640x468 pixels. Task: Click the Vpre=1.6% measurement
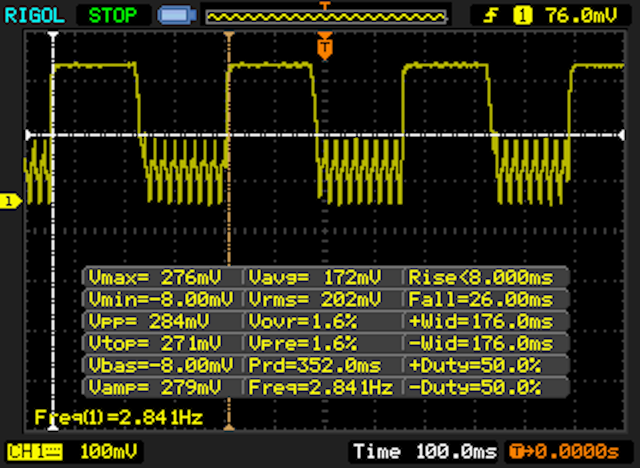[303, 343]
